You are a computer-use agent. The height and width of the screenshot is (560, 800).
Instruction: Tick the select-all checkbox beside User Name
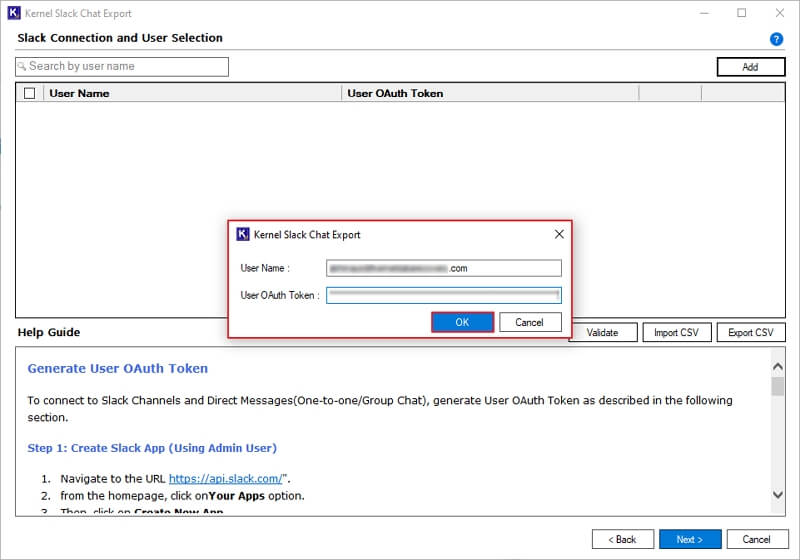coord(30,93)
